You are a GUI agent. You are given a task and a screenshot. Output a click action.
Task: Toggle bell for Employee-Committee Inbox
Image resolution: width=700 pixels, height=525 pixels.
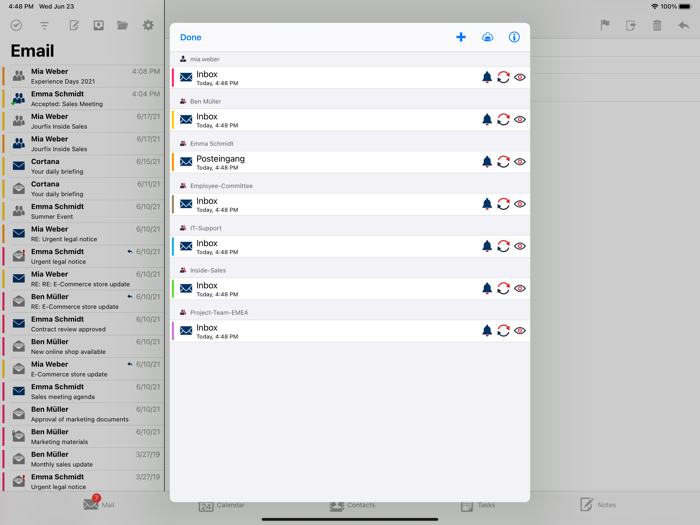pyautogui.click(x=487, y=204)
